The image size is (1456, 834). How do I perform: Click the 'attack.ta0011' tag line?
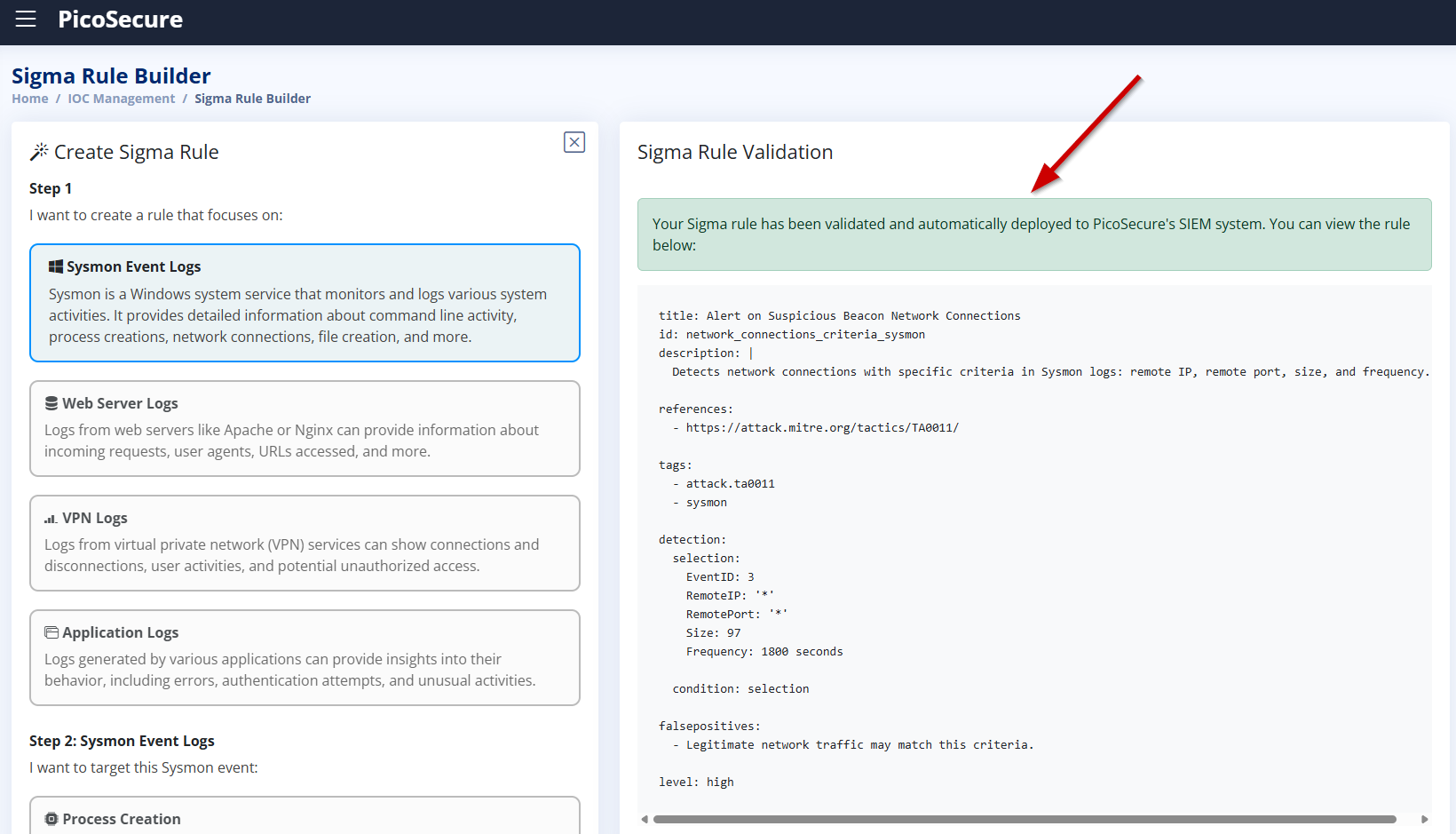(730, 484)
